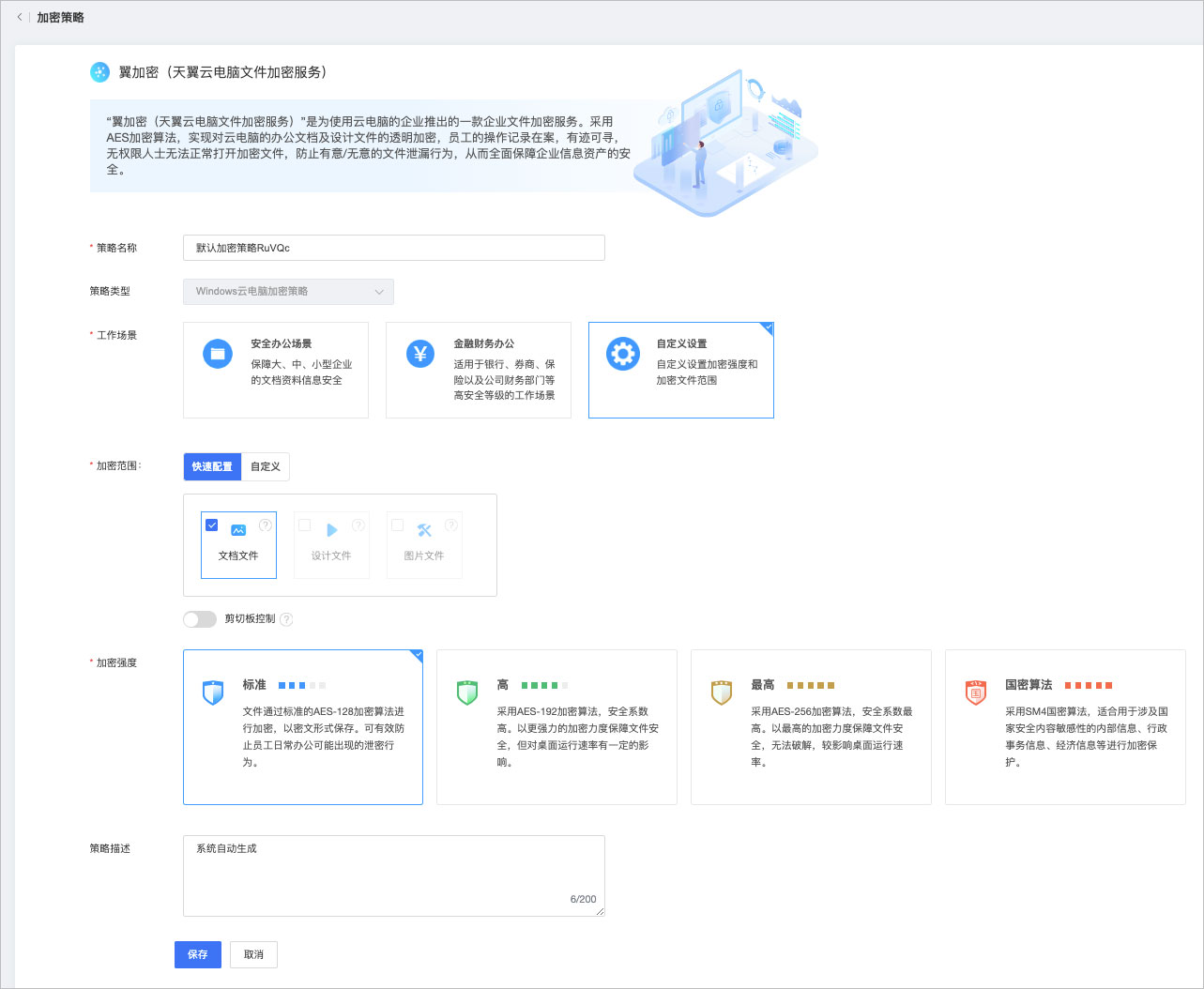This screenshot has width=1204, height=989.
Task: Click the 加密强度 field label
Action: [x=116, y=662]
